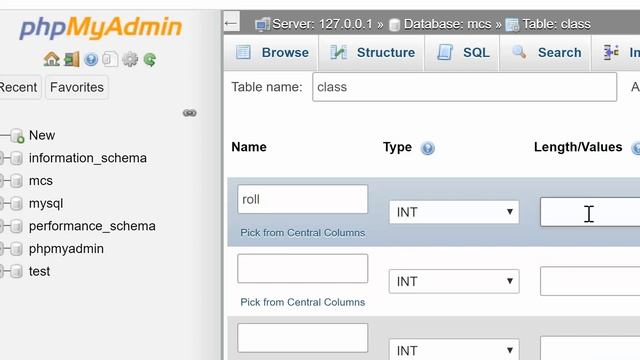Image resolution: width=640 pixels, height=360 pixels.
Task: Select information_schema database in tree
Action: (x=88, y=158)
